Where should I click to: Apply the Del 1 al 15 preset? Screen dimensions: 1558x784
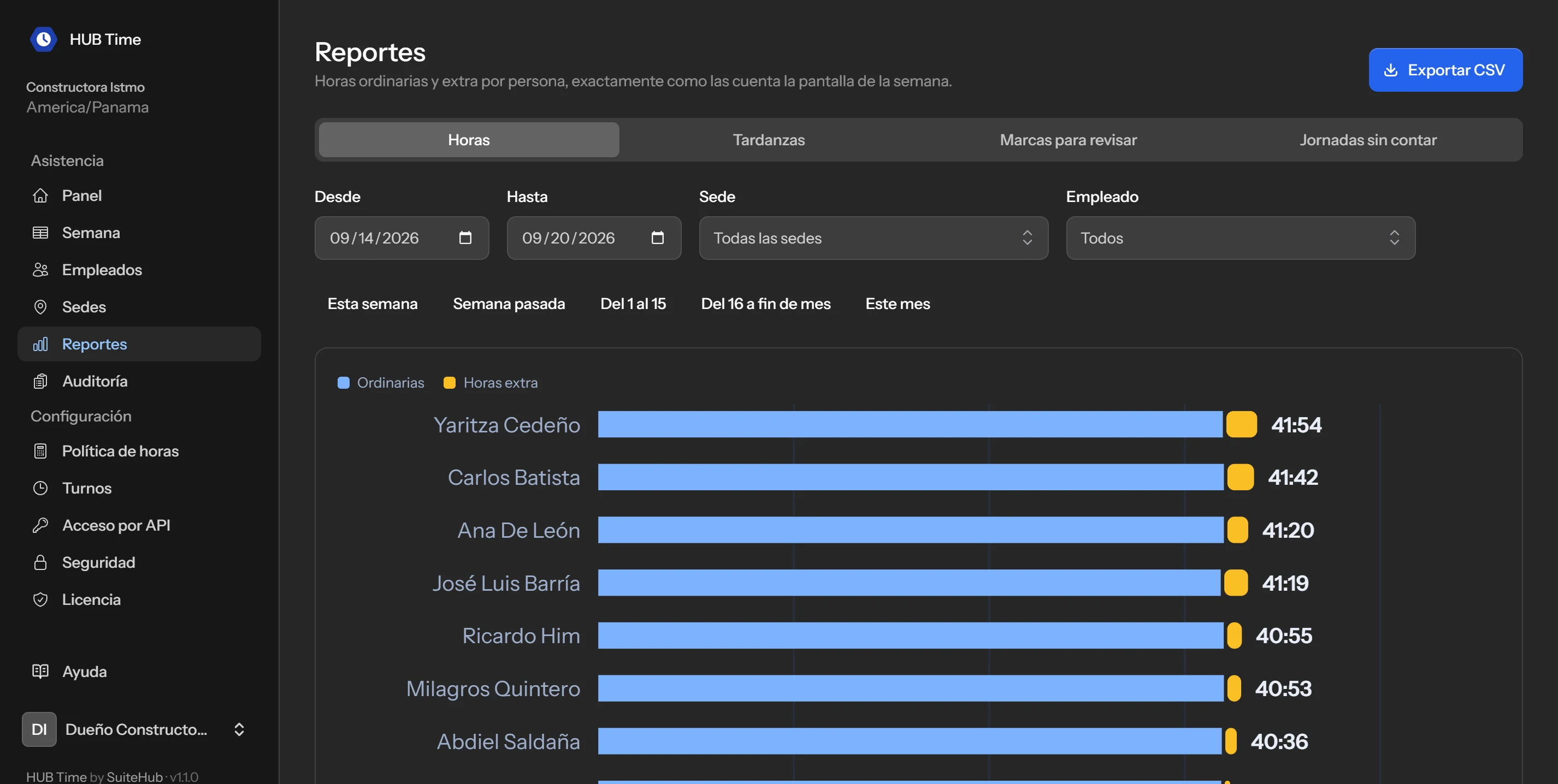tap(633, 304)
